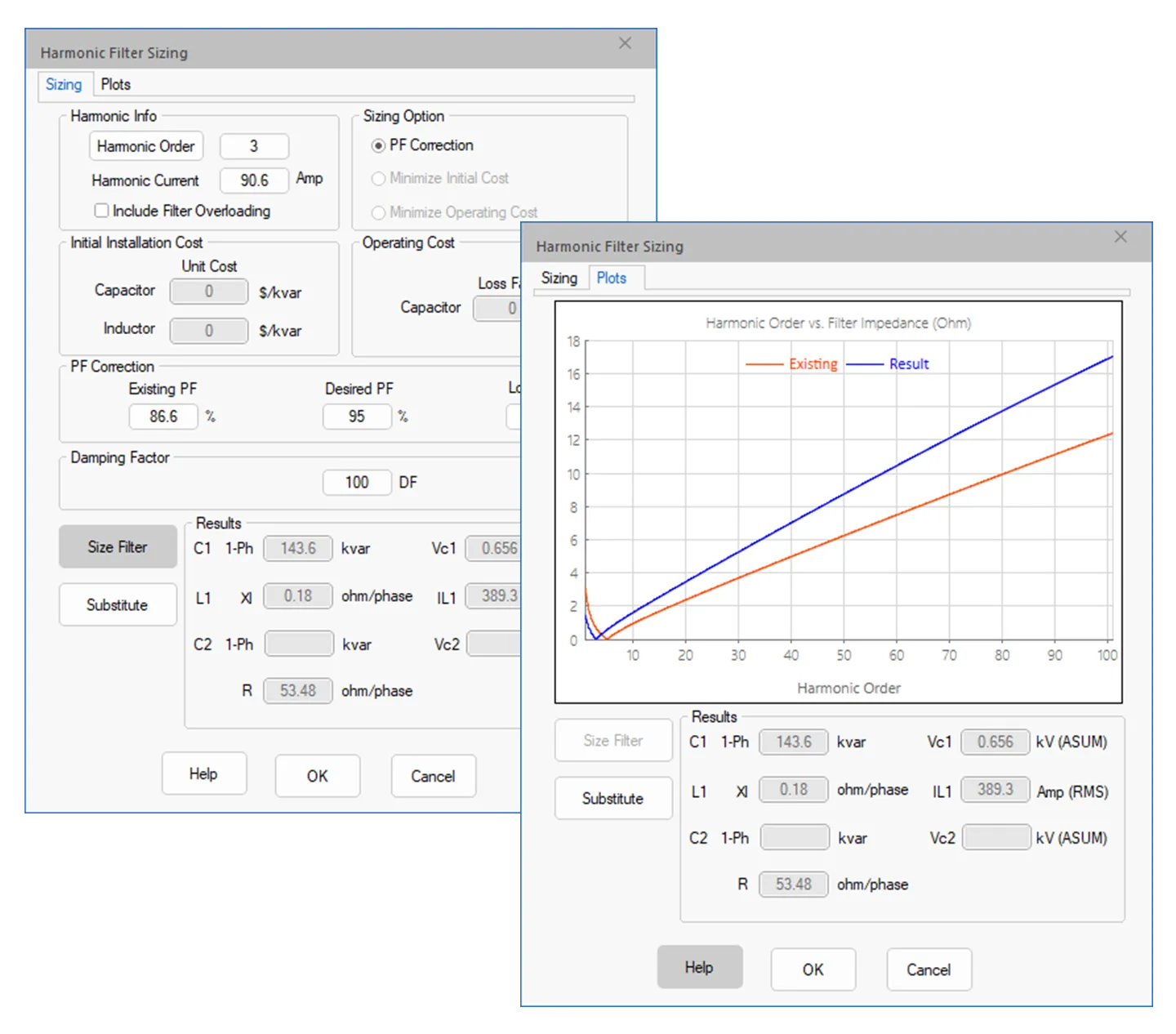Click the highlighted Size Filter button
This screenshot has height=1034, width=1176.
(118, 546)
